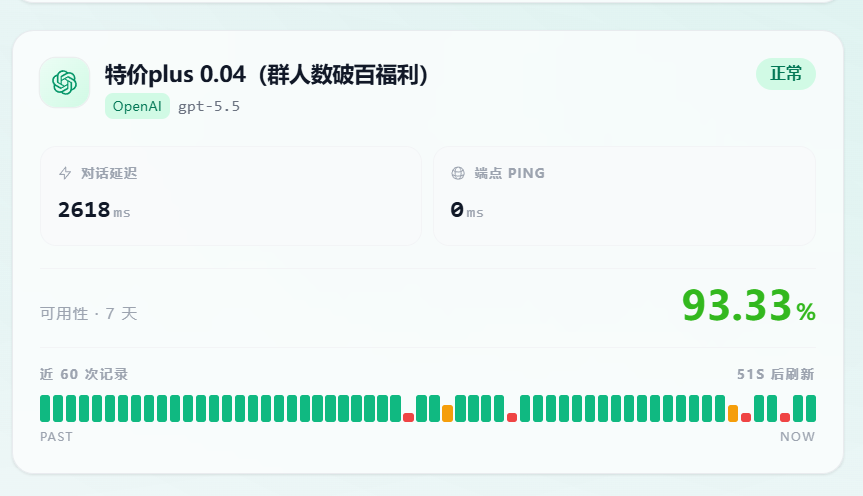Image resolution: width=863 pixels, height=496 pixels.
Task: Click the newest green bar above NOW
Action: click(x=811, y=408)
